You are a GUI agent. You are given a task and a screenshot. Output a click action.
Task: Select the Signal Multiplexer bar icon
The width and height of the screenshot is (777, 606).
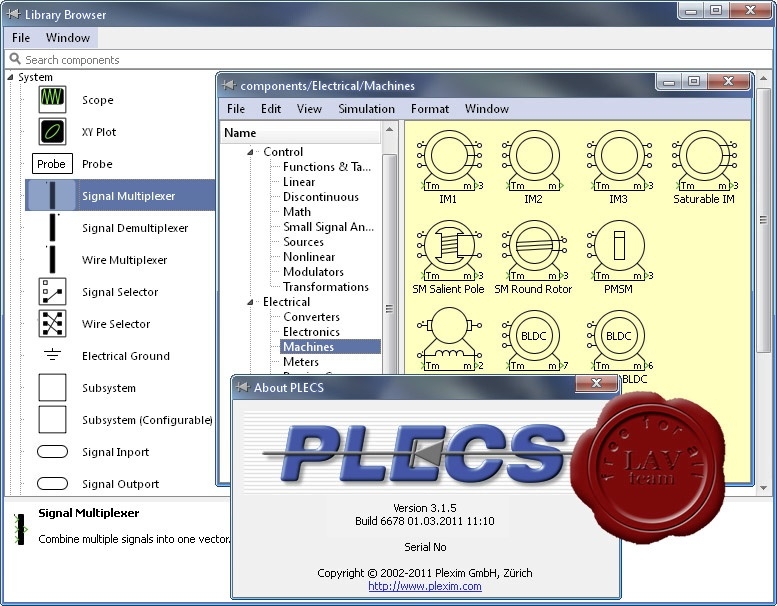click(52, 195)
